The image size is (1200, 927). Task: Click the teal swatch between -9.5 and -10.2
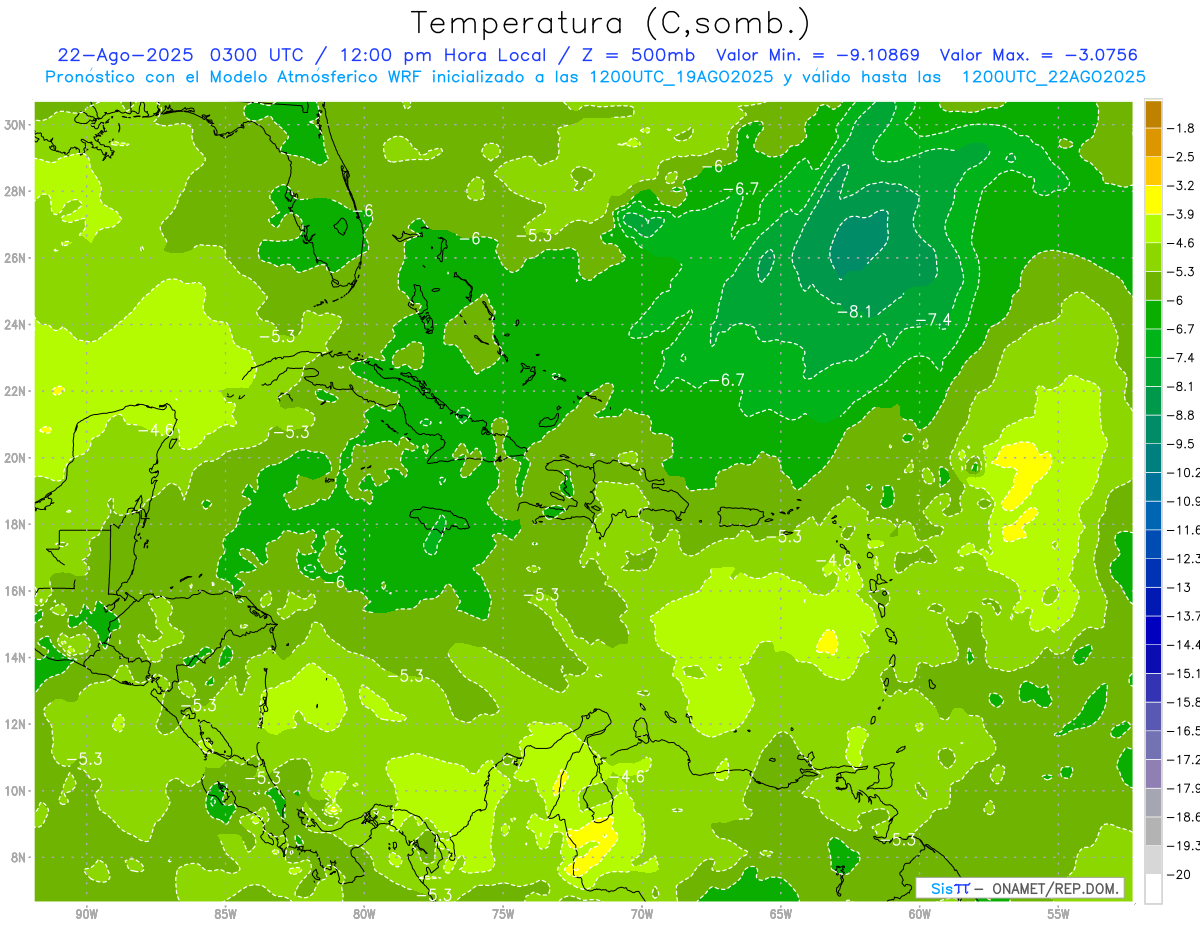coord(1153,457)
